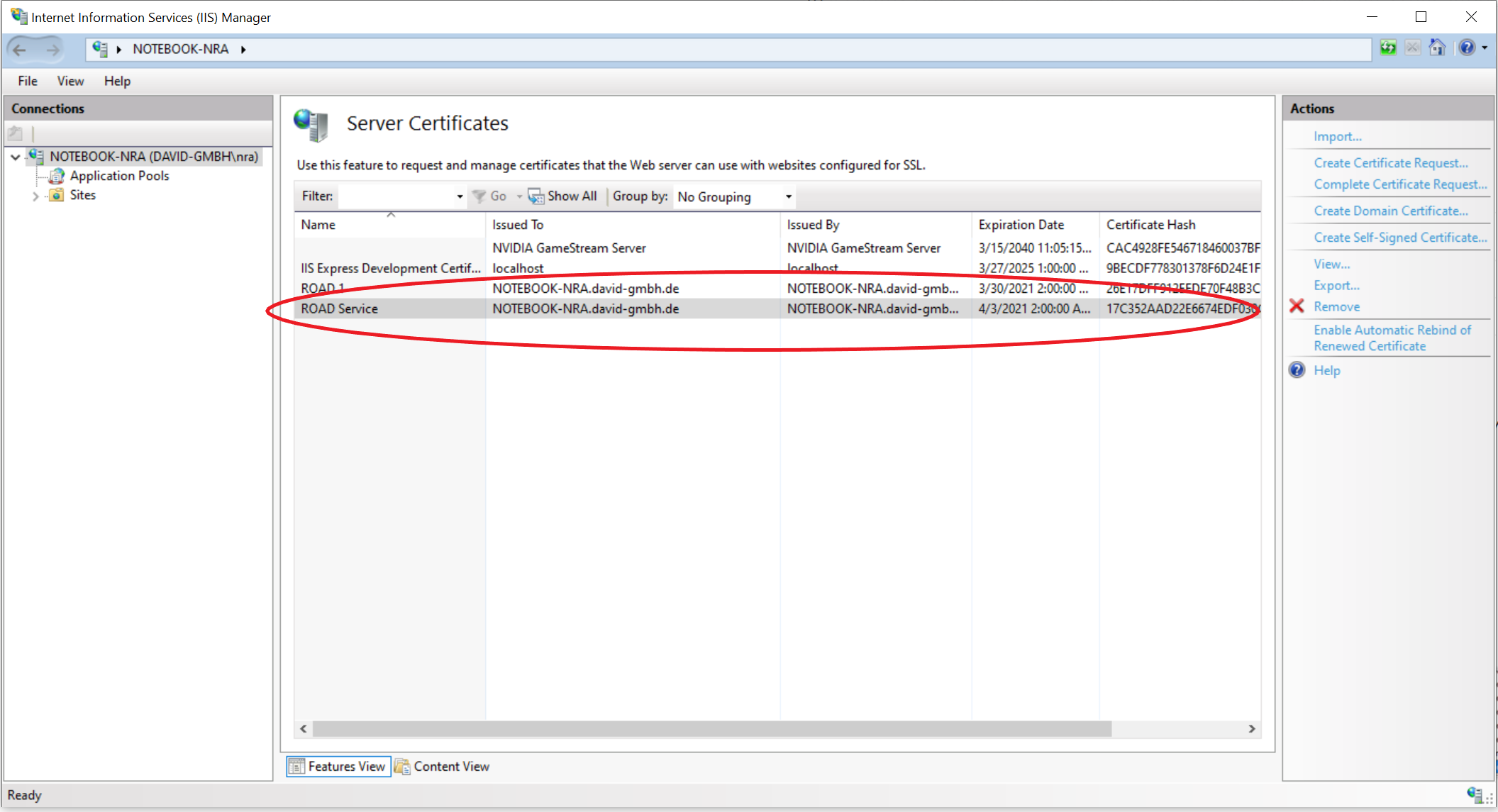
Task: Collapse the NOTEBOOK-NRA server node
Action: click(16, 157)
